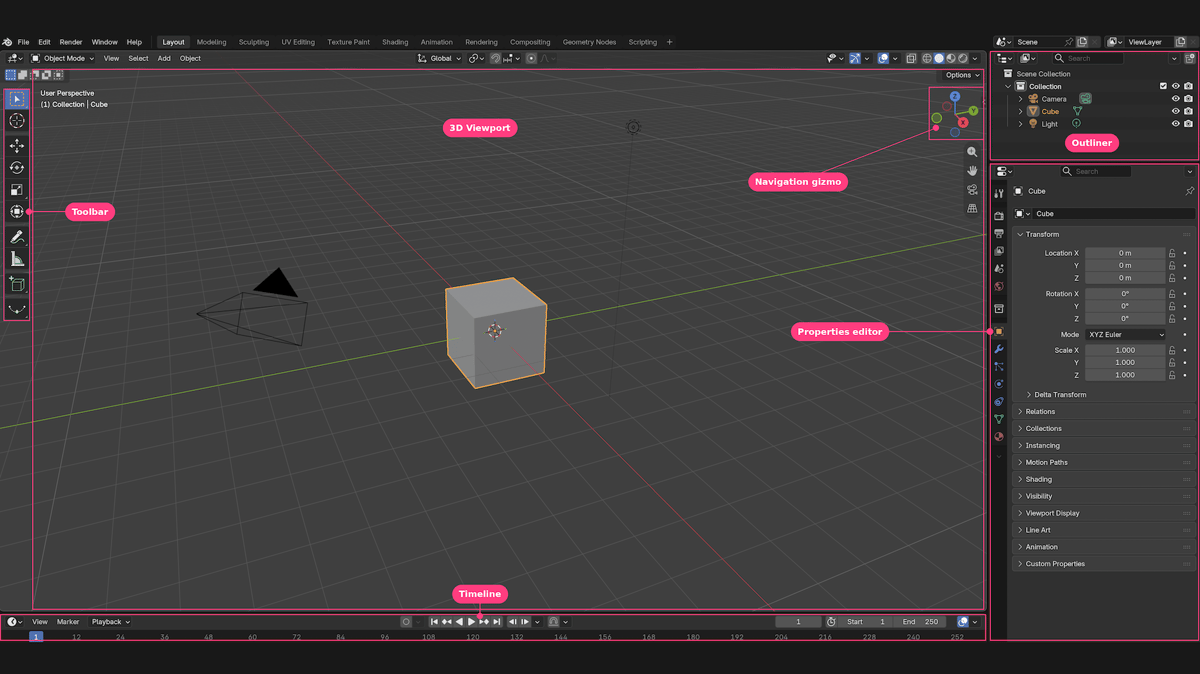Open the Scene properties tab

pos(998,269)
